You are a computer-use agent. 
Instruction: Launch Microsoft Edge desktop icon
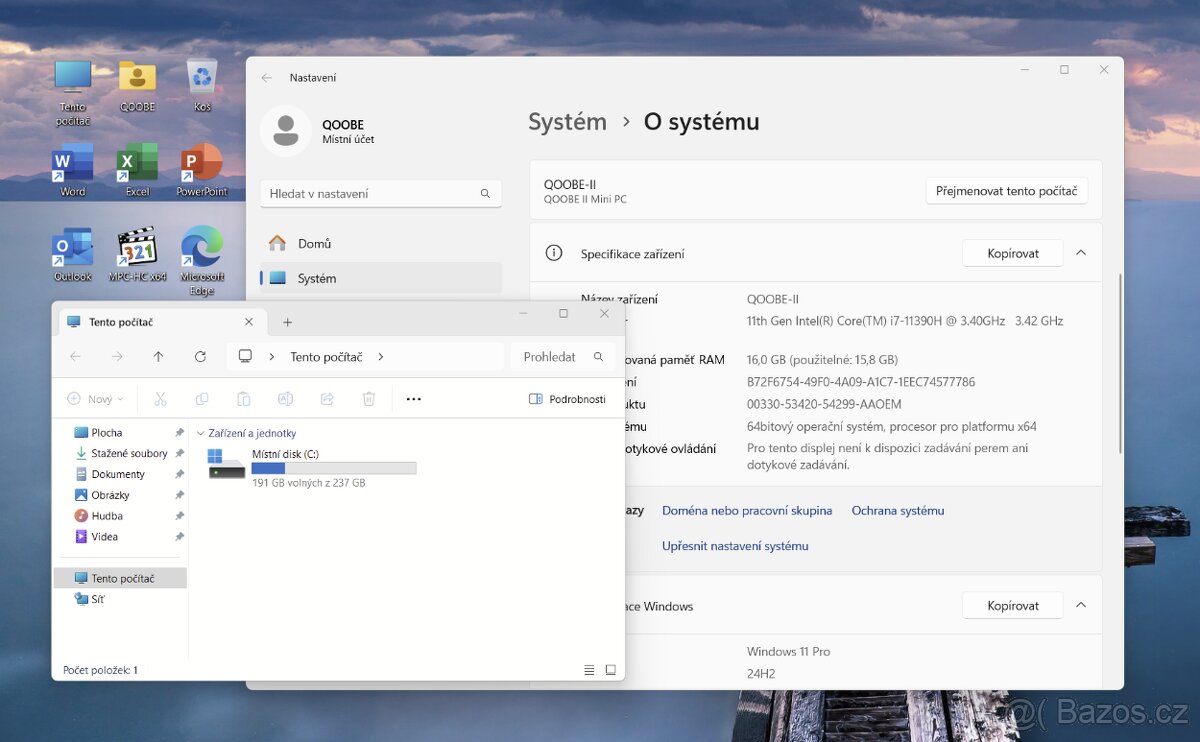click(x=202, y=248)
